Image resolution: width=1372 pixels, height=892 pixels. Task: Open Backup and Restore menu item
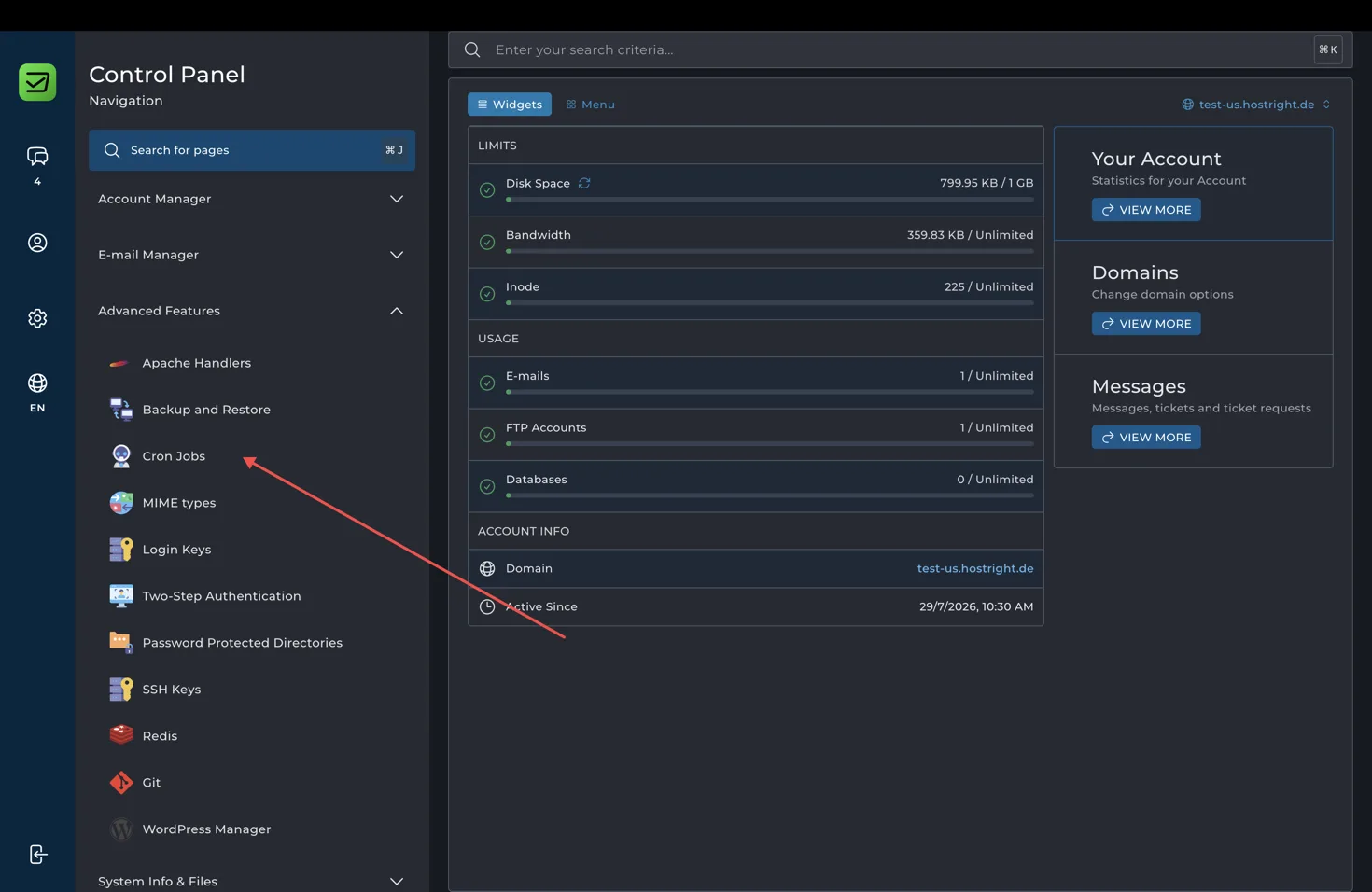click(x=206, y=410)
